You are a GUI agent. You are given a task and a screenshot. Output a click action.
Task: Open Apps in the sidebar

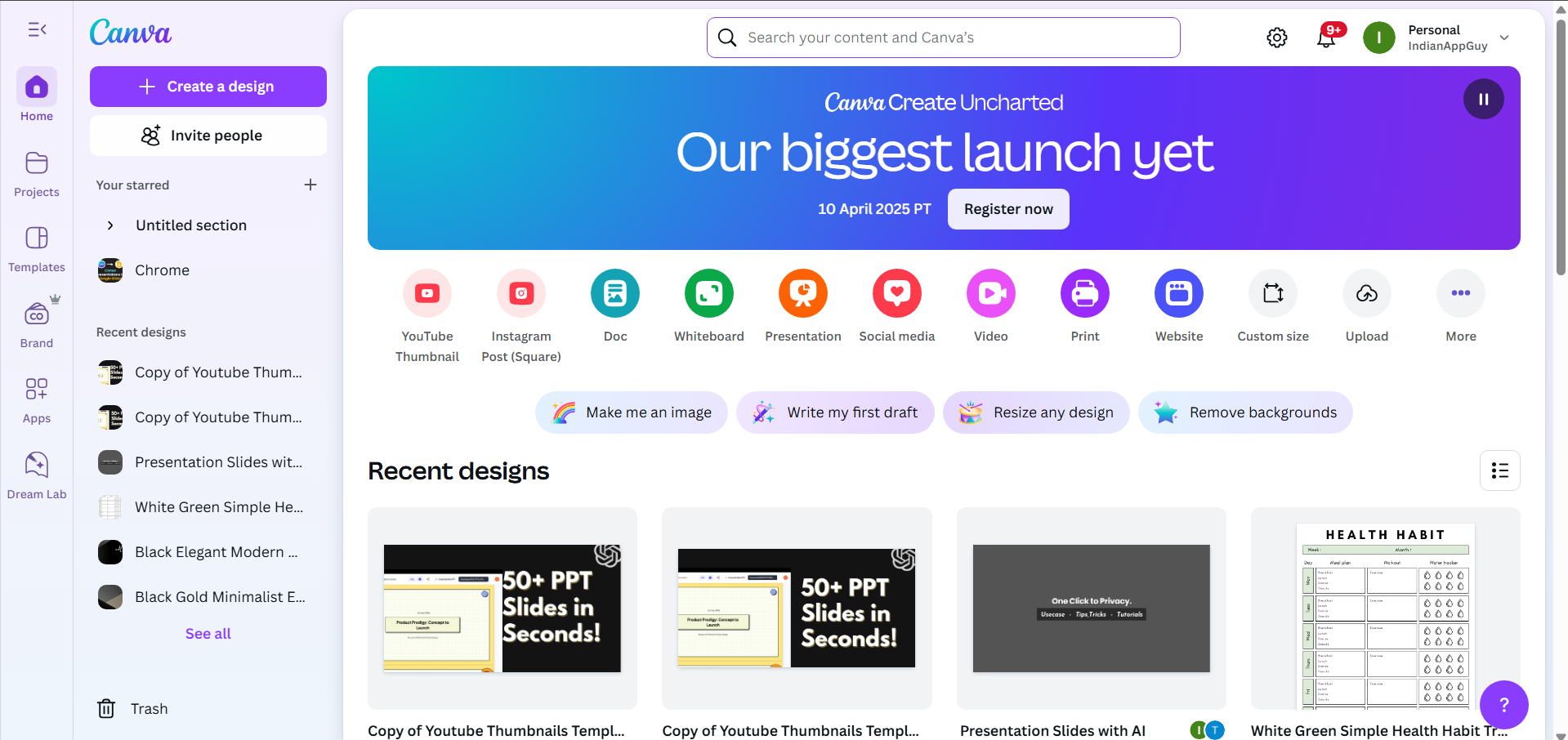[37, 400]
